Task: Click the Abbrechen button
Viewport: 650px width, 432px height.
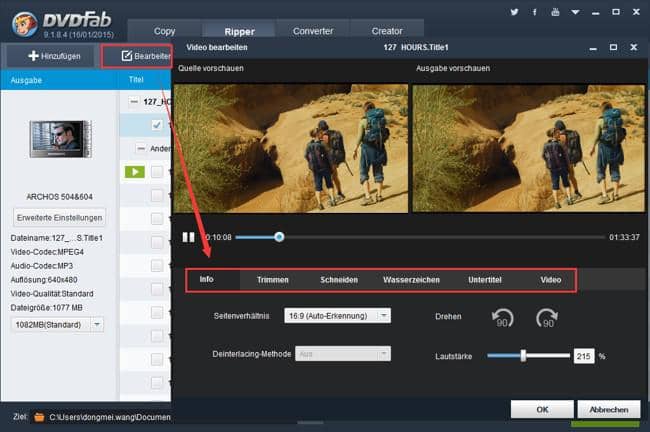Action: 609,410
